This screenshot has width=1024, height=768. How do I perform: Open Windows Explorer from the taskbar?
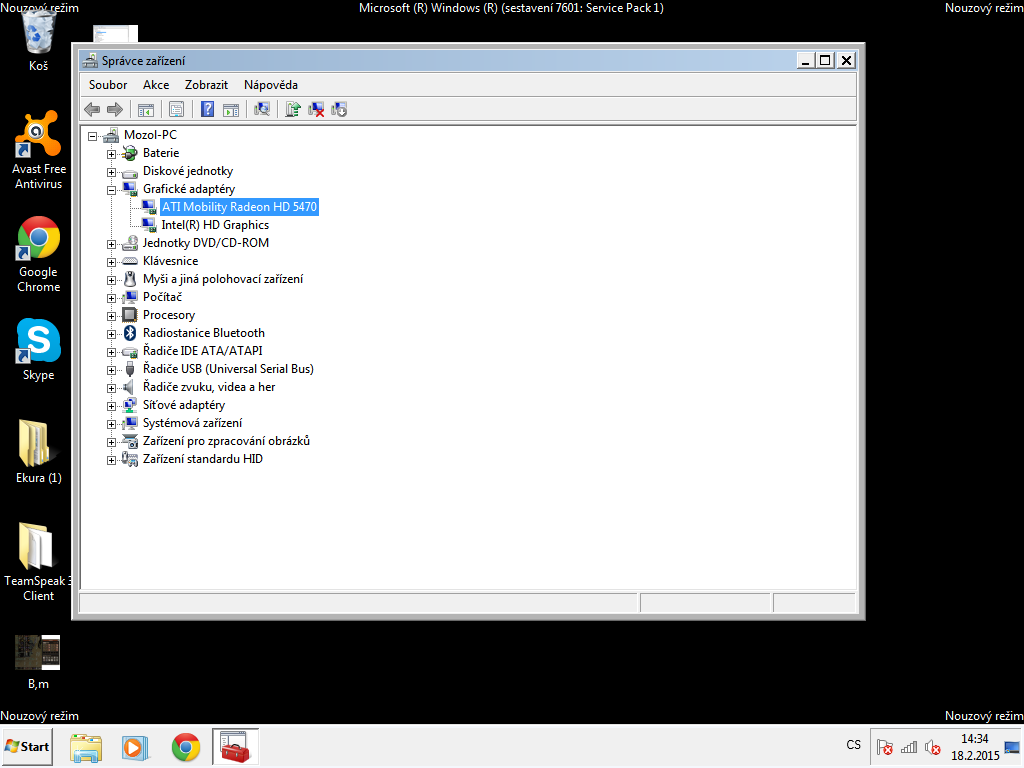click(x=86, y=747)
